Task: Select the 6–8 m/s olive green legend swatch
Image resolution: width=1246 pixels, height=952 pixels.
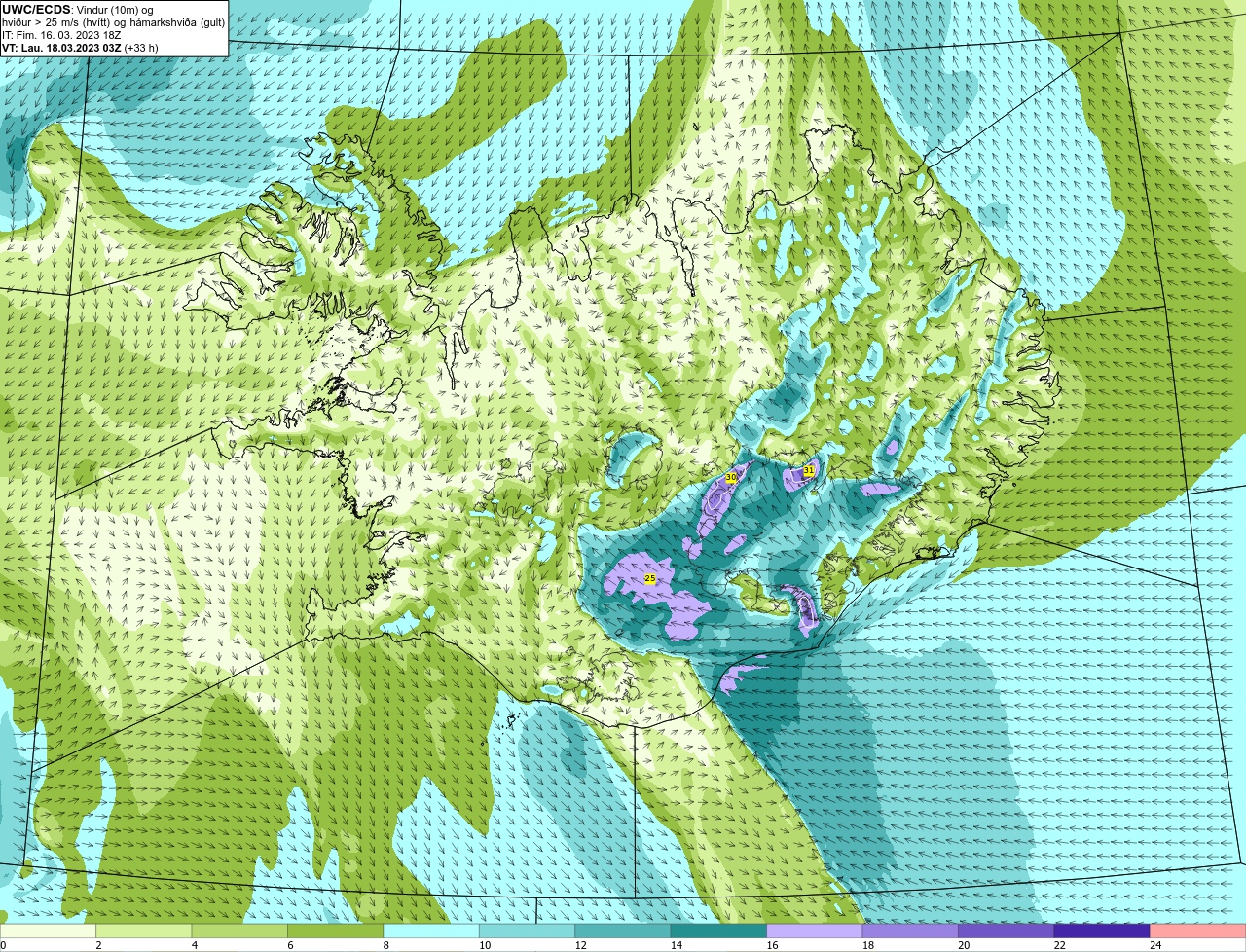Action: coord(336,932)
